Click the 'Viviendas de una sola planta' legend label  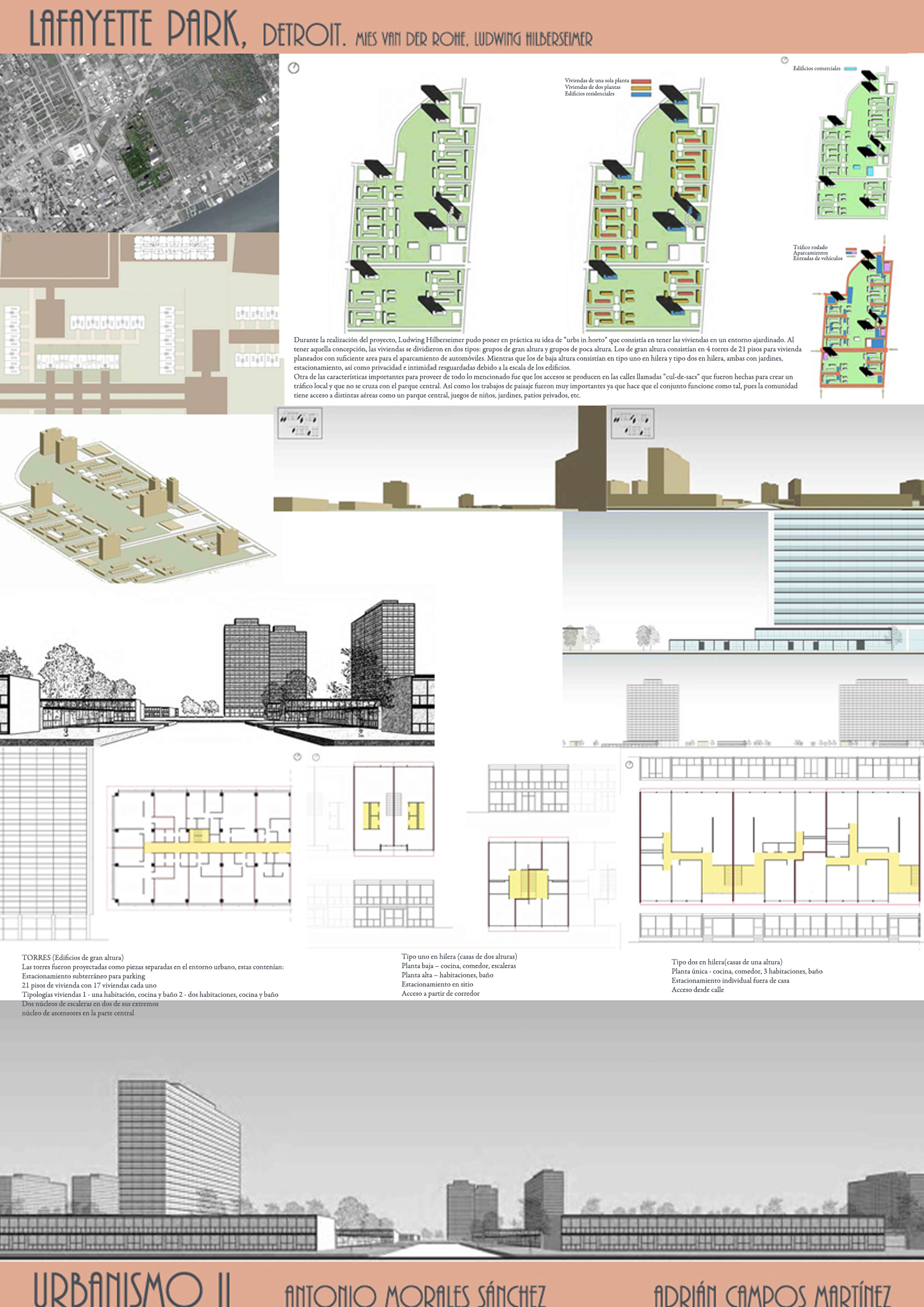[597, 81]
